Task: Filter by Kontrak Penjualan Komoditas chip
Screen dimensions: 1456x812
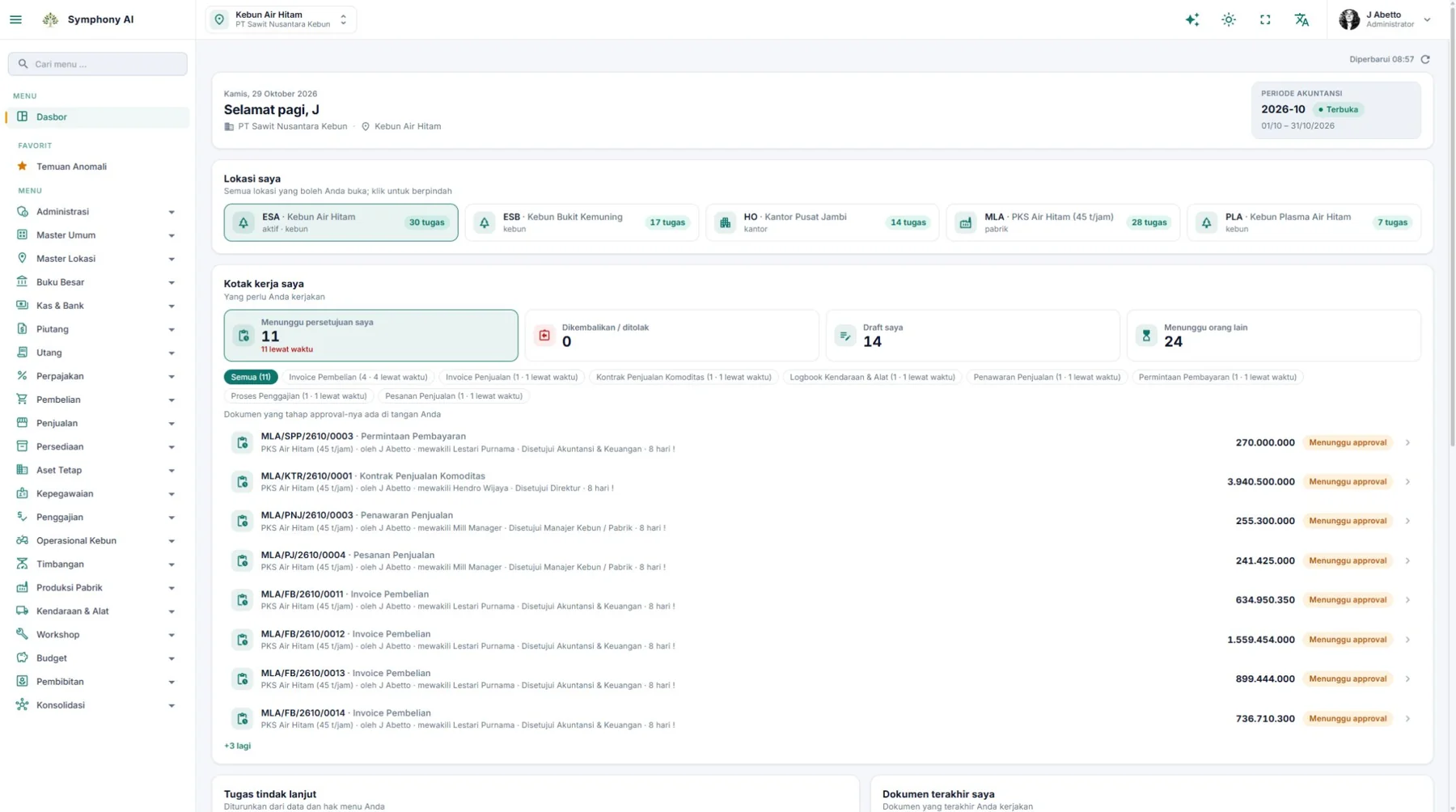Action: [684, 377]
